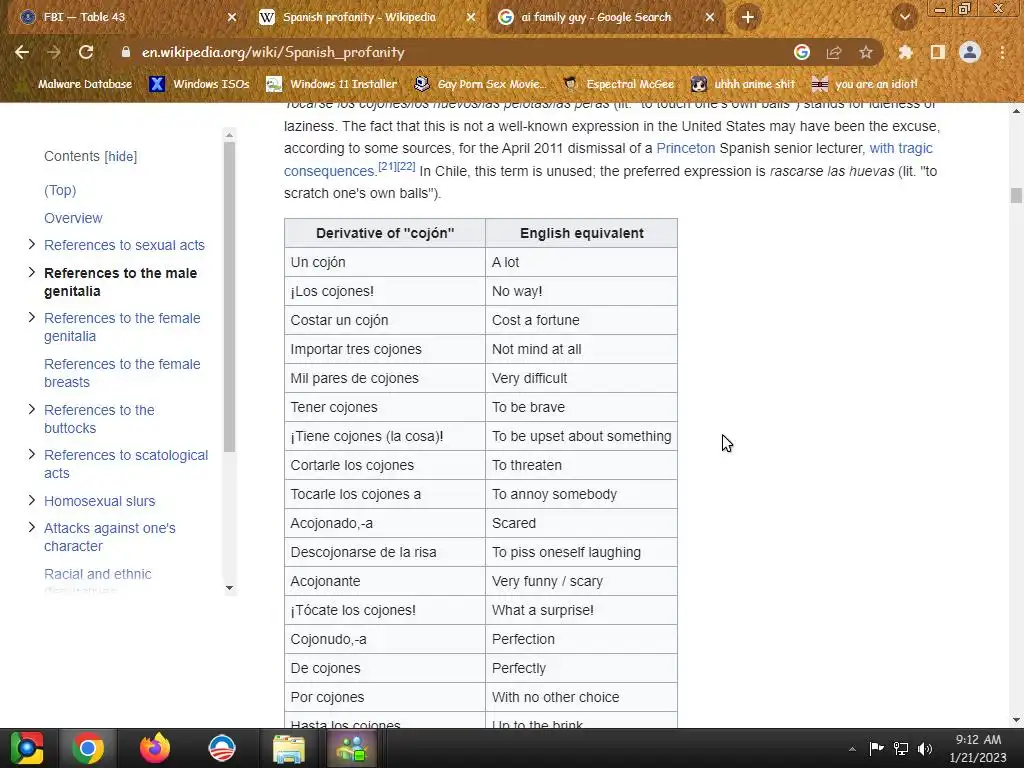Expand References to scatological acts section
1024x768 pixels.
coord(31,455)
